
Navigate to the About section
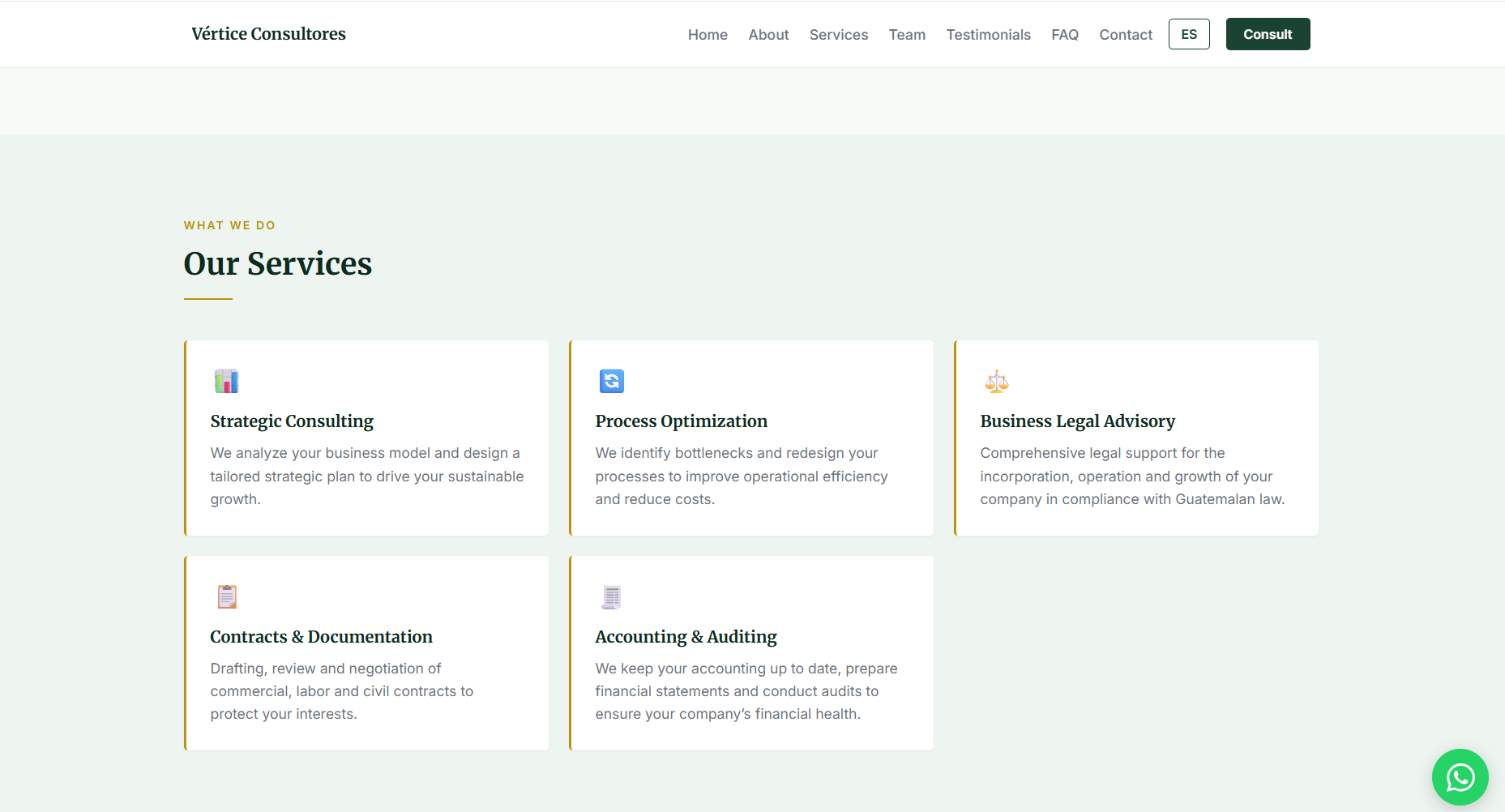(767, 34)
